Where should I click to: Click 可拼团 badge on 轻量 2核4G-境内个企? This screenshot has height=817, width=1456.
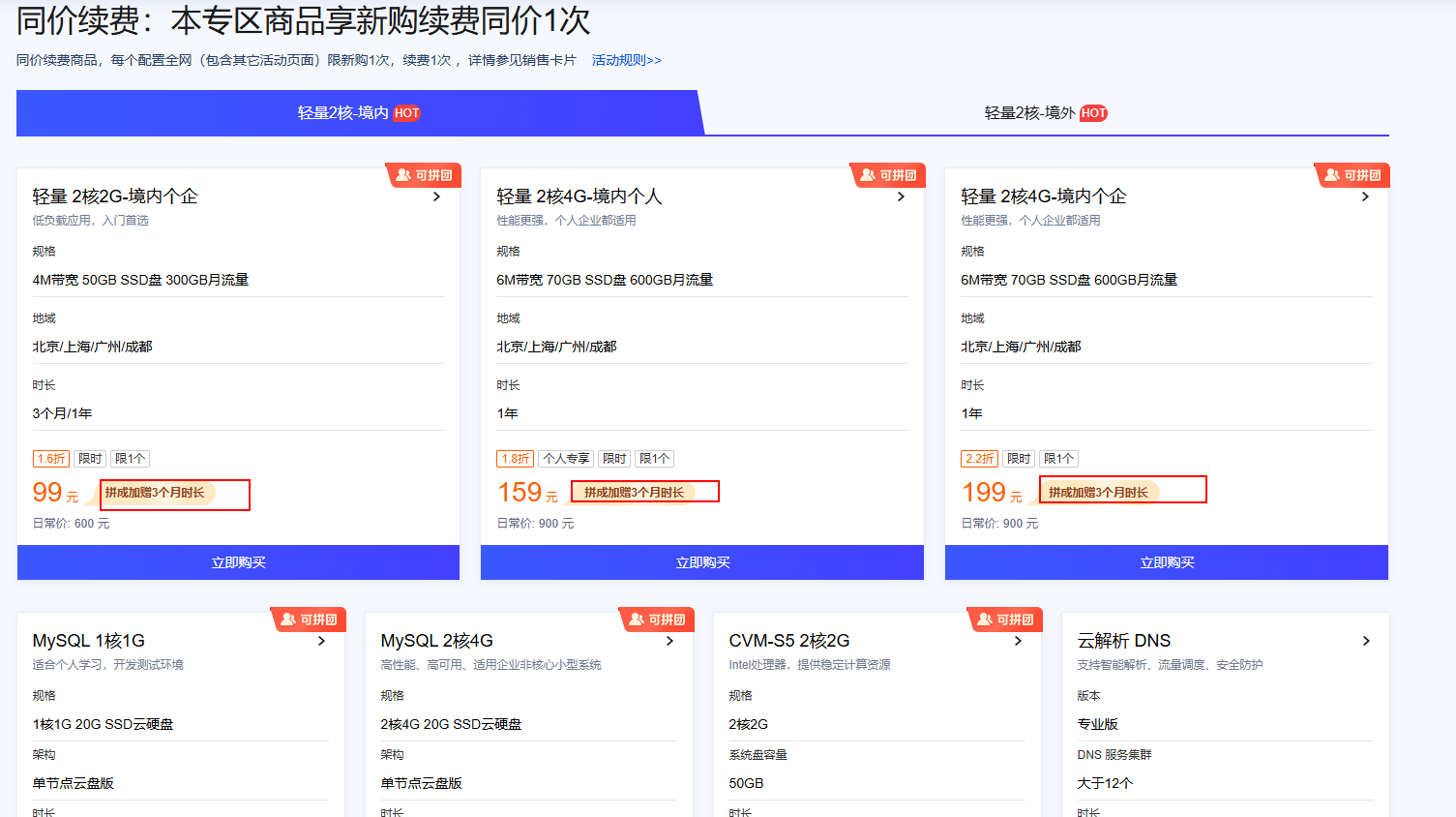coord(1352,175)
